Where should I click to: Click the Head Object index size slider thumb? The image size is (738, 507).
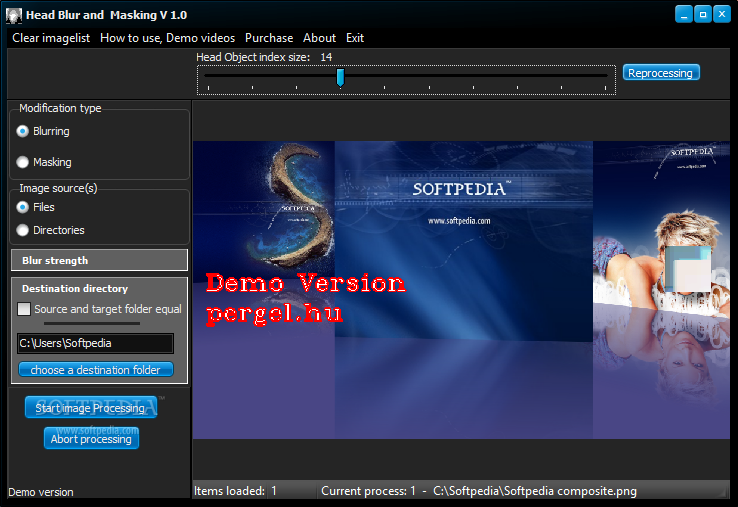(340, 78)
